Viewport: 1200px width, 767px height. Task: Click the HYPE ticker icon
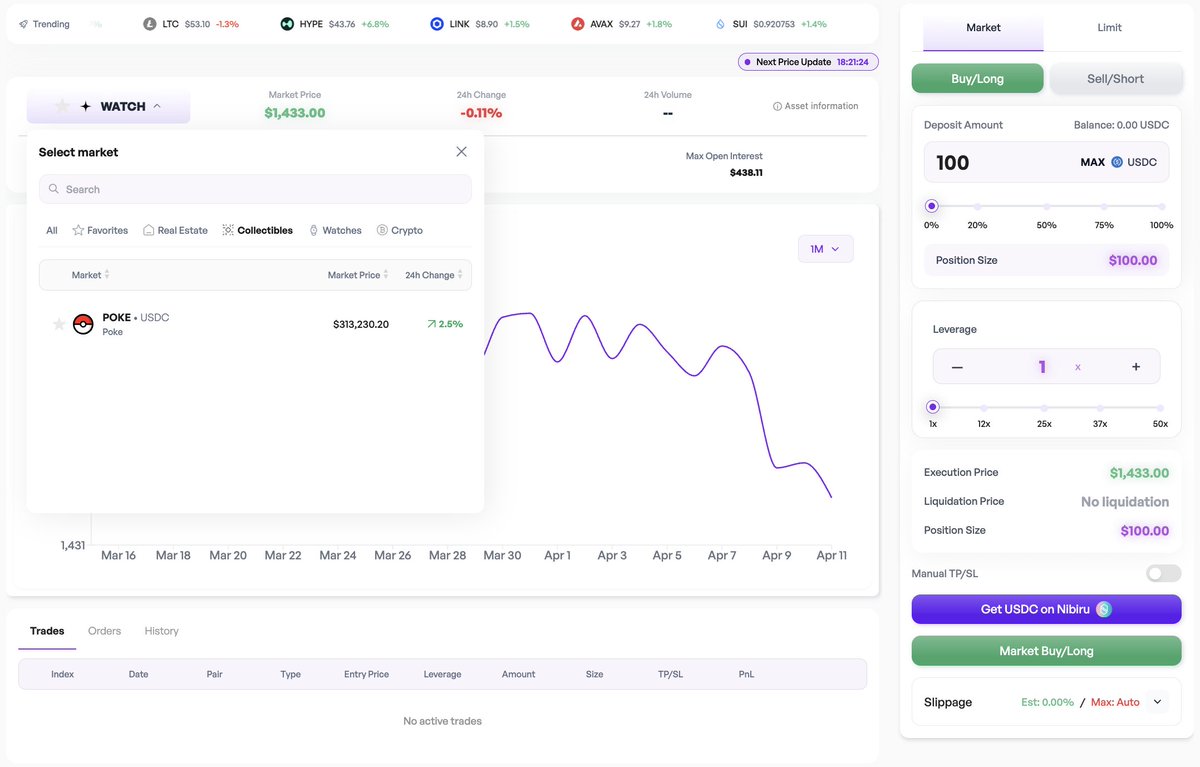coord(287,23)
